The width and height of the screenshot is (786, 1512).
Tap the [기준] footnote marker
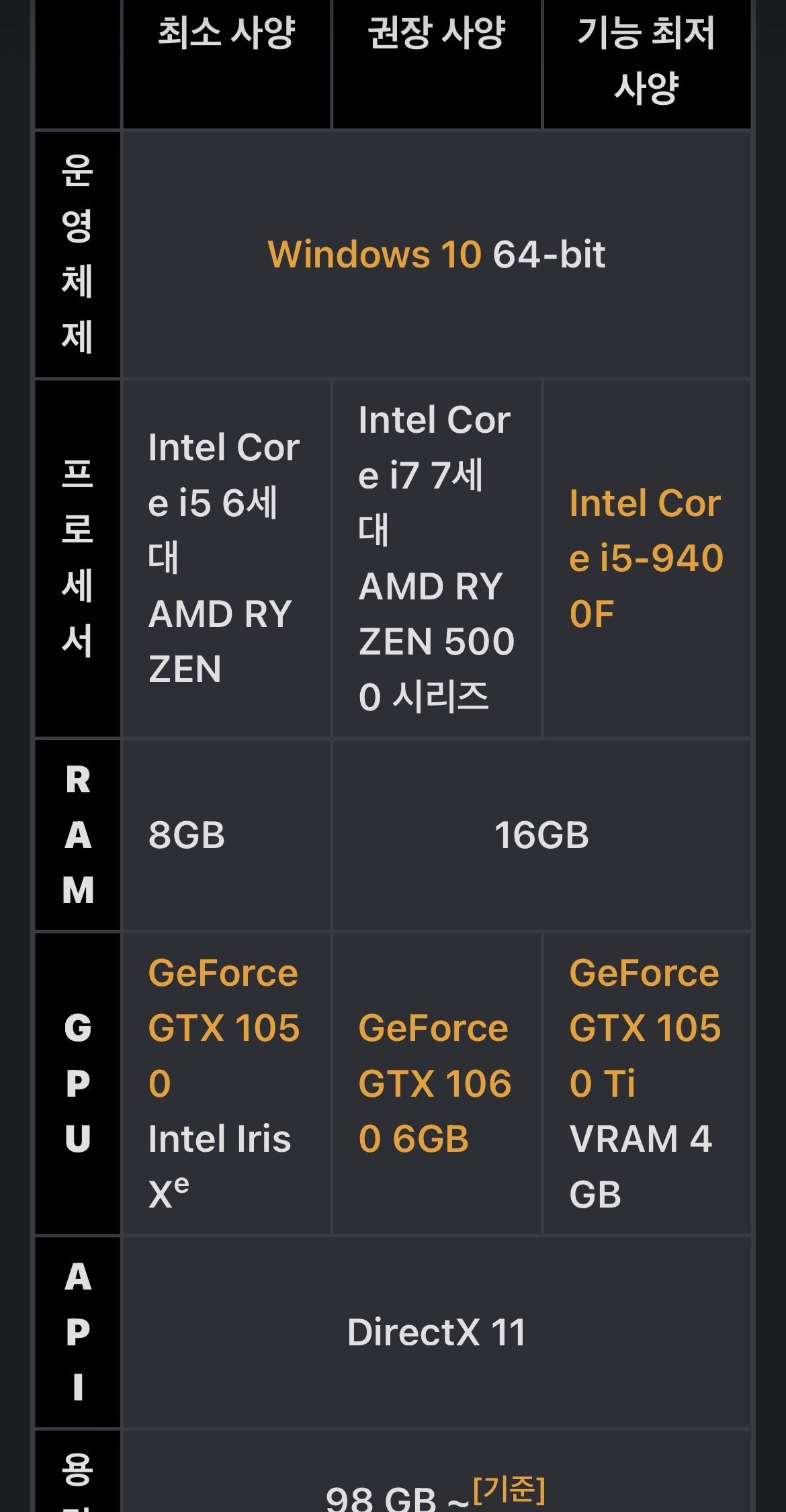coord(509,1488)
